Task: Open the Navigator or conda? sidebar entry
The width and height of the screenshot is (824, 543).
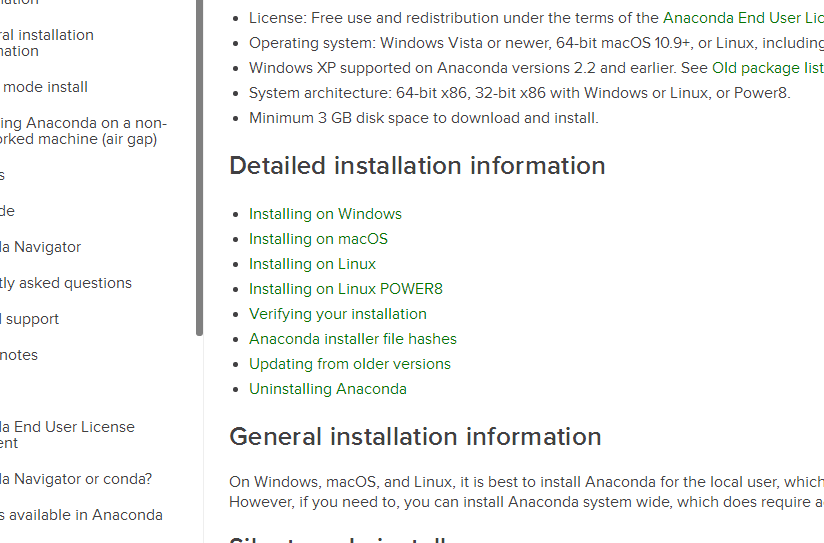Action: click(x=76, y=479)
